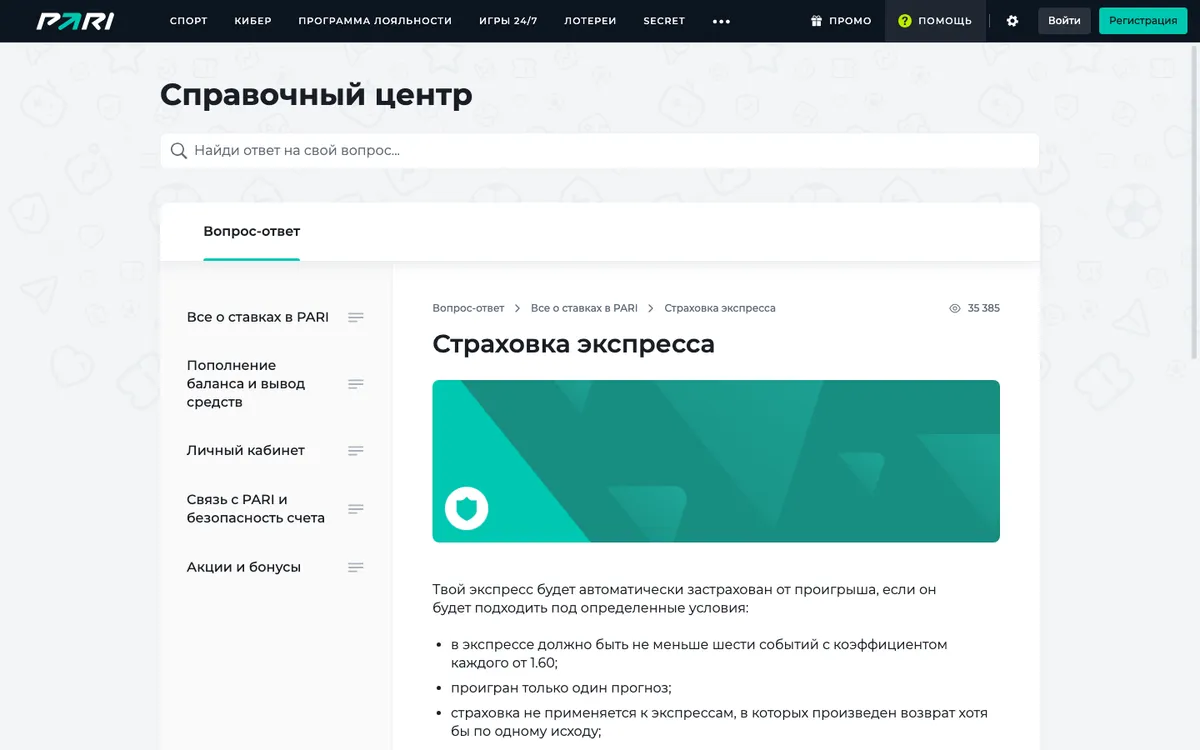The height and width of the screenshot is (750, 1200).
Task: Open the Спорт menu item
Action: [x=189, y=21]
